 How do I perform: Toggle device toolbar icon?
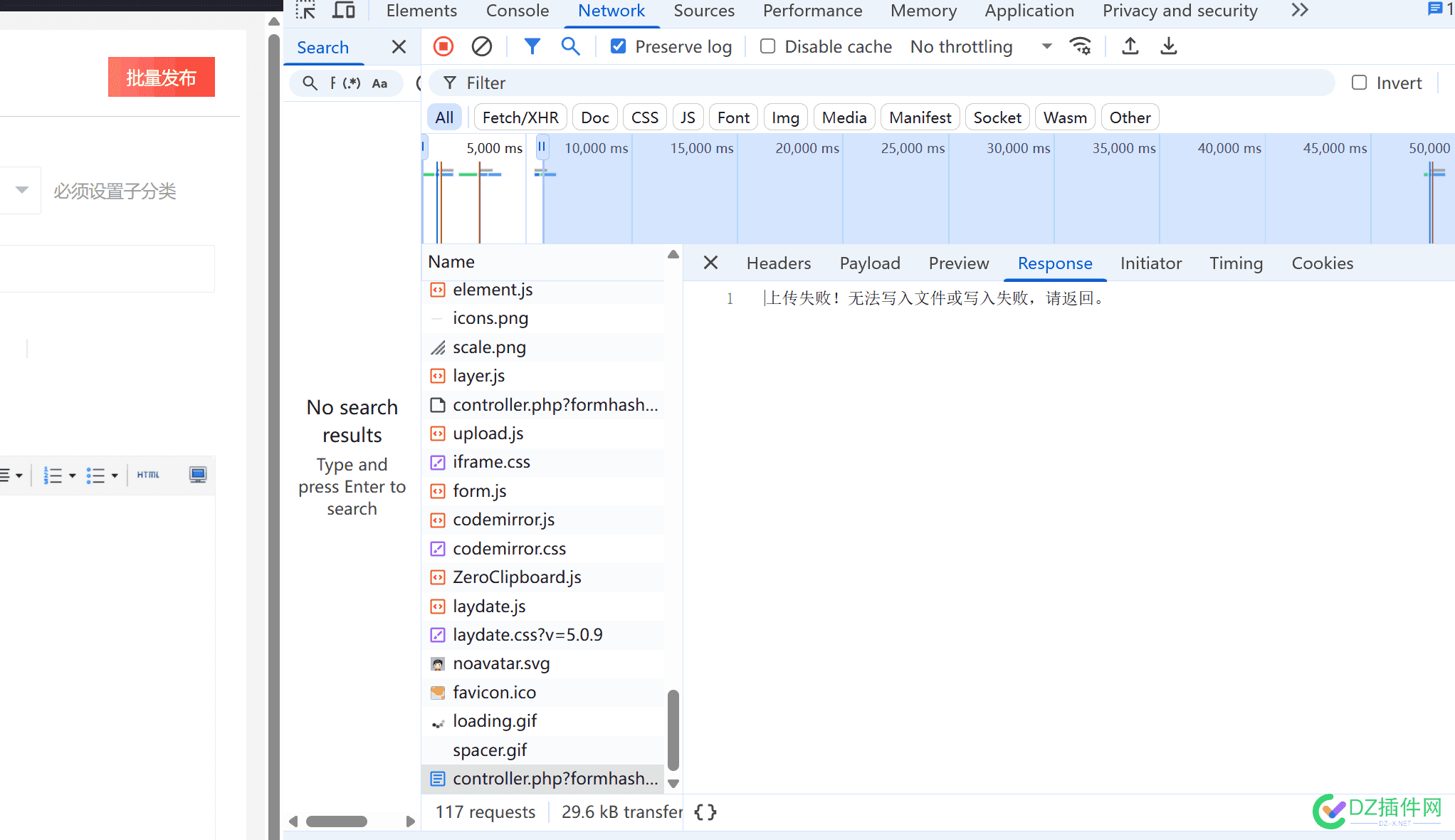coord(345,11)
